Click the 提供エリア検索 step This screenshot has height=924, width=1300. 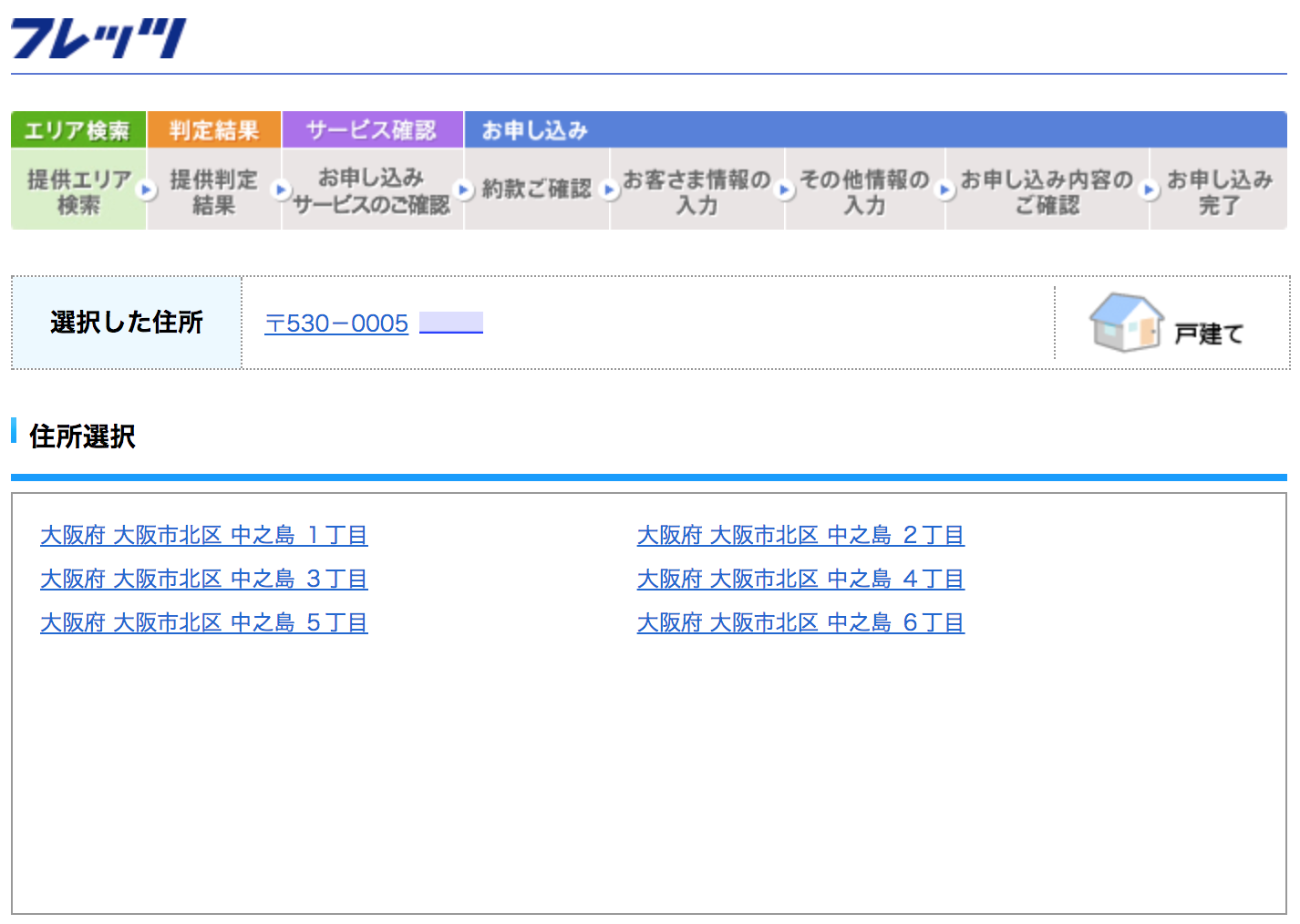coord(78,191)
